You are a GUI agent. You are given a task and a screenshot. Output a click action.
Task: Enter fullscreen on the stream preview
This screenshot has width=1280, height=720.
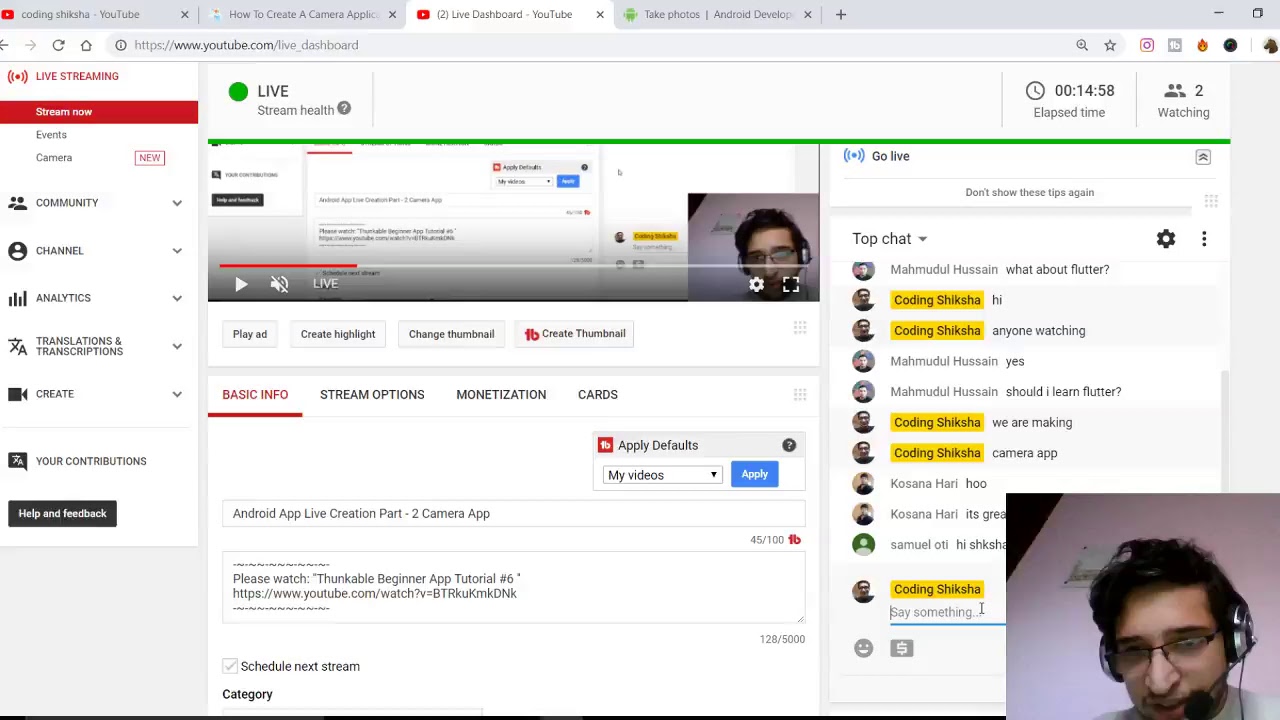pyautogui.click(x=791, y=285)
